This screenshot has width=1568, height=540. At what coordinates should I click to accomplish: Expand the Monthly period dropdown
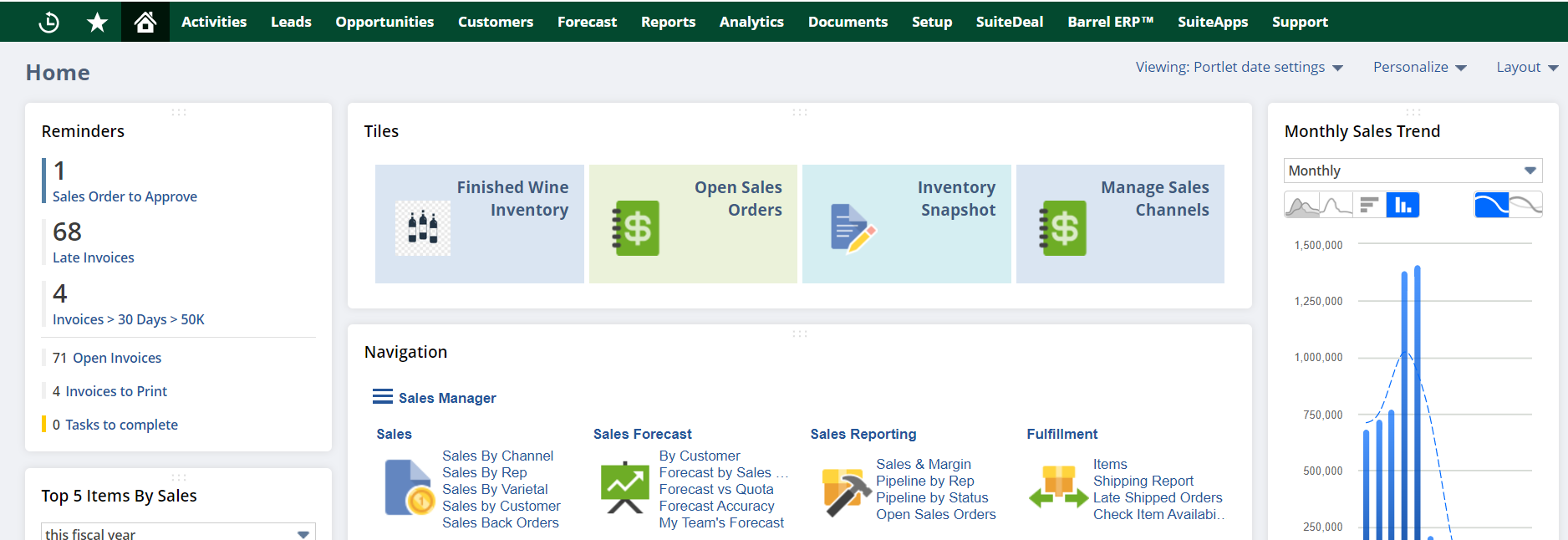(1413, 171)
